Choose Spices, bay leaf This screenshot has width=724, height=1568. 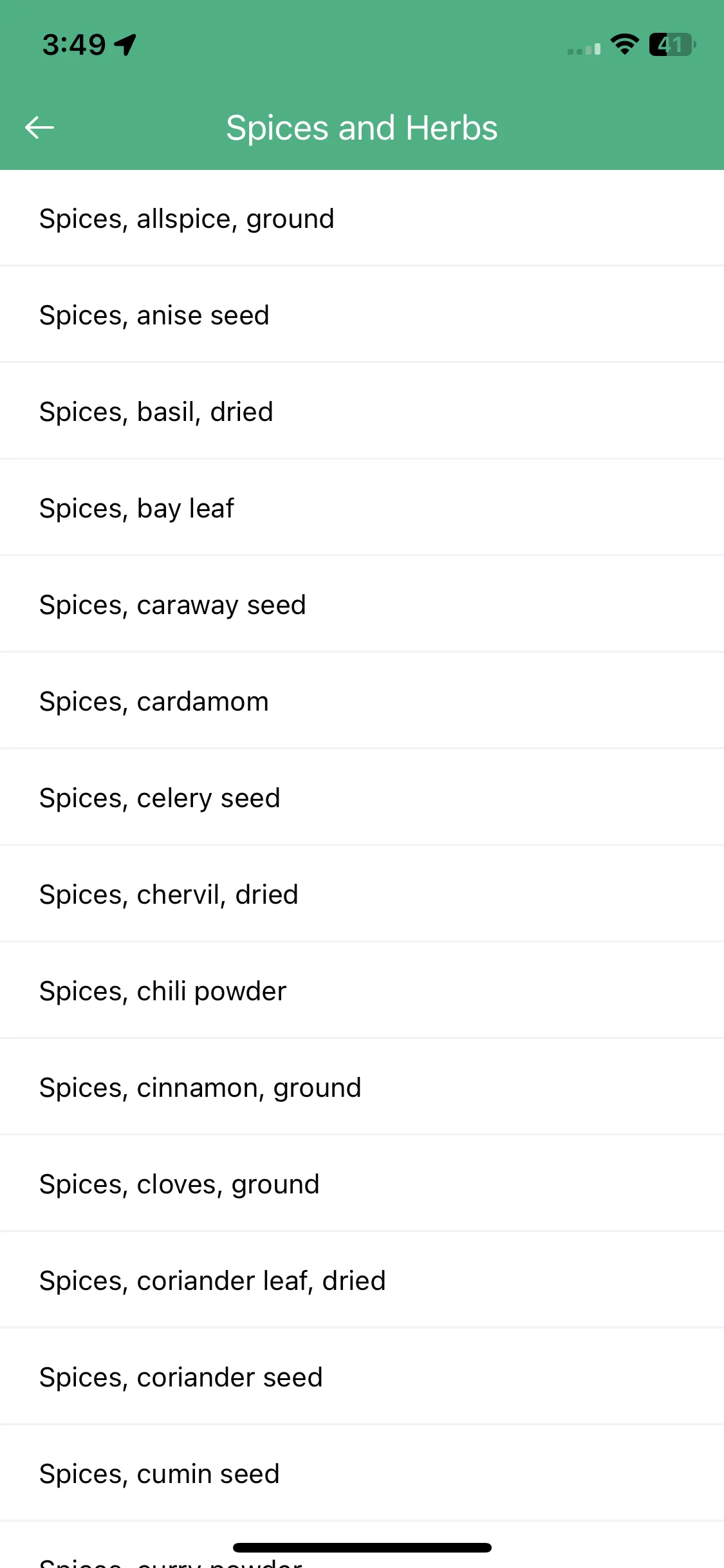(x=362, y=509)
